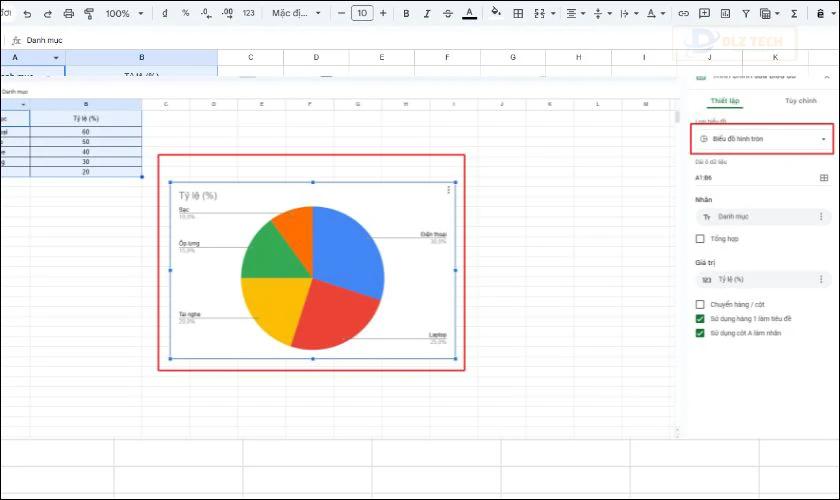Click the Undo arrow in the toolbar
The image size is (840, 500).
27,14
